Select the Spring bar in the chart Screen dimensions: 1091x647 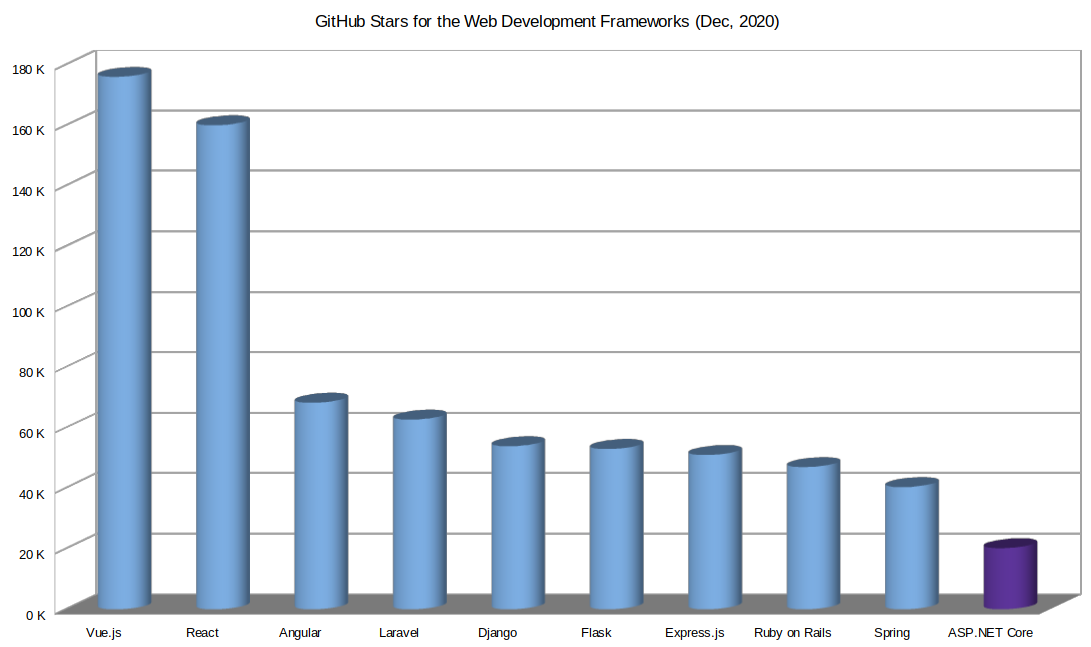tap(912, 544)
